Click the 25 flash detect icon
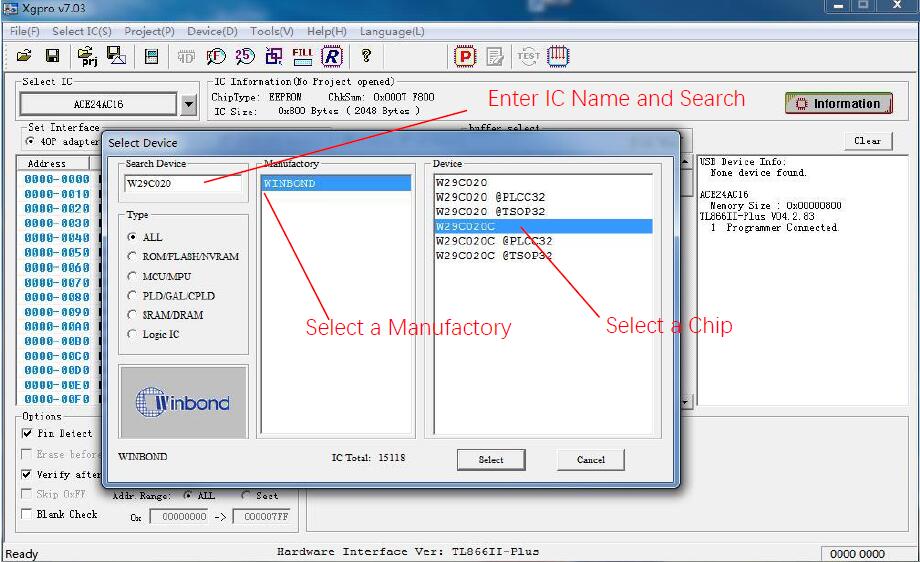This screenshot has height=562, width=920. click(x=244, y=56)
